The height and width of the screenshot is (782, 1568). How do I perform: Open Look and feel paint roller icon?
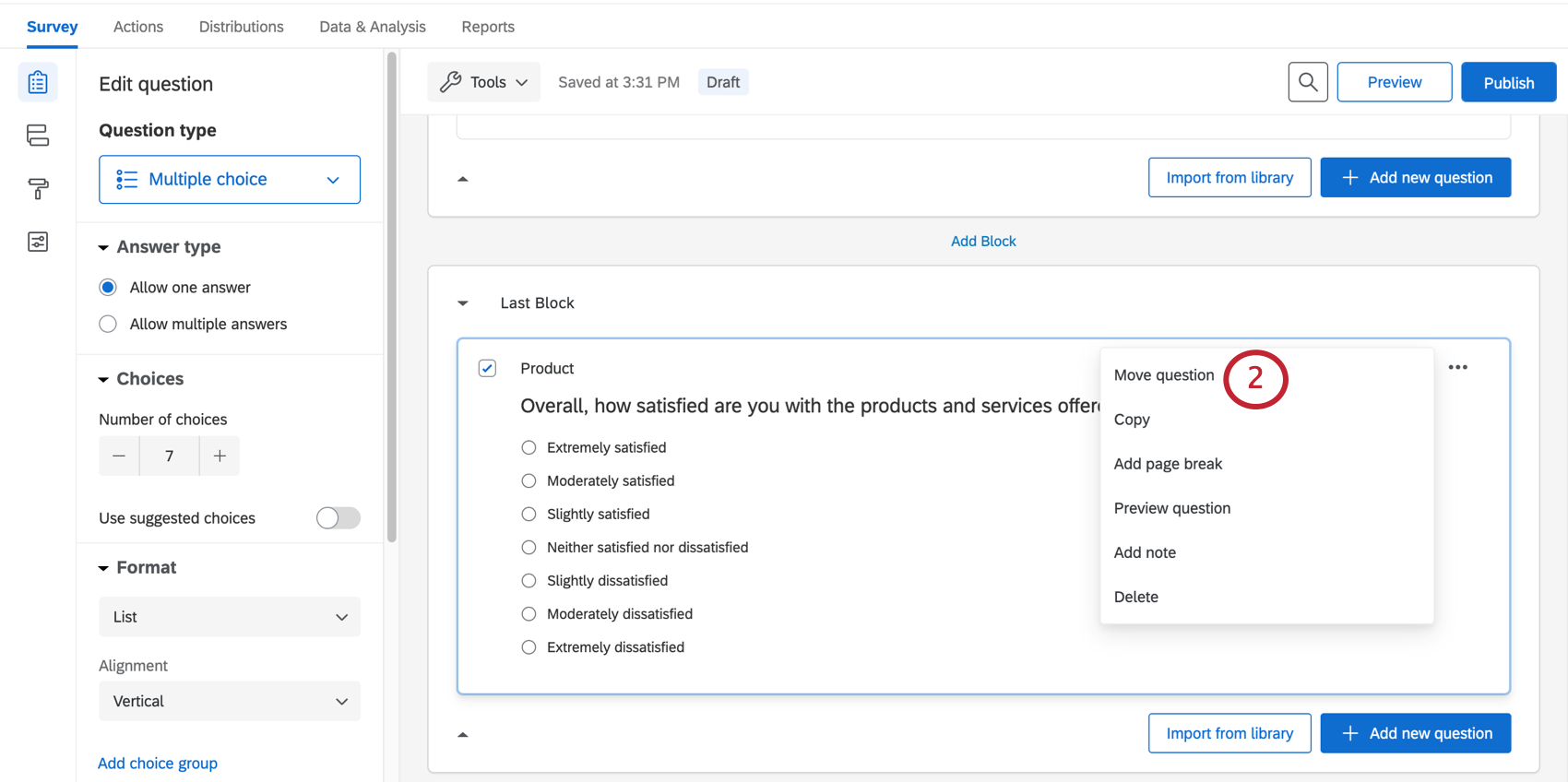coord(38,189)
